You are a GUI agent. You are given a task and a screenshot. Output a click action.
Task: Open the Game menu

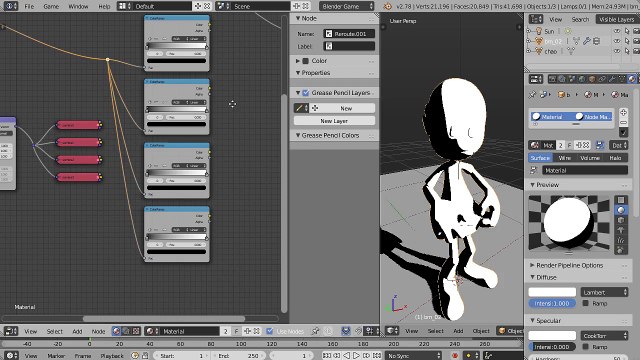pos(51,6)
